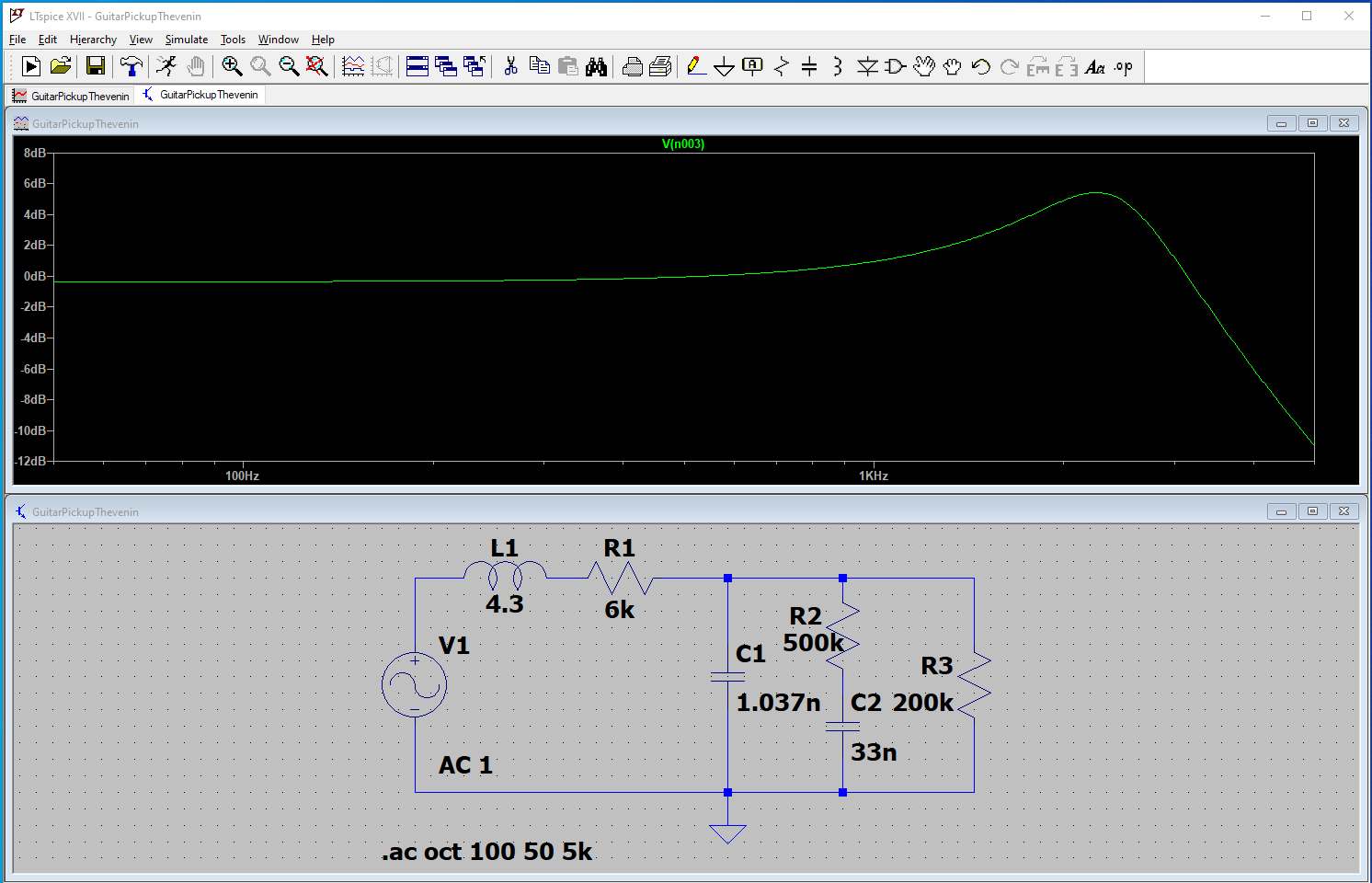
Task: Click the Undo arrow icon
Action: (980, 66)
